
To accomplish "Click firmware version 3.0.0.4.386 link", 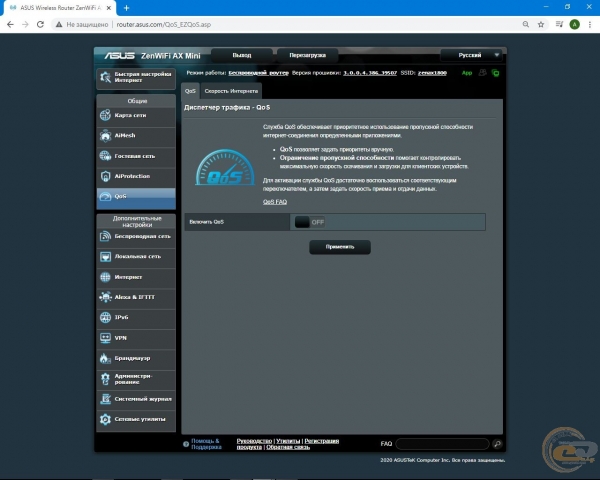I will point(370,73).
